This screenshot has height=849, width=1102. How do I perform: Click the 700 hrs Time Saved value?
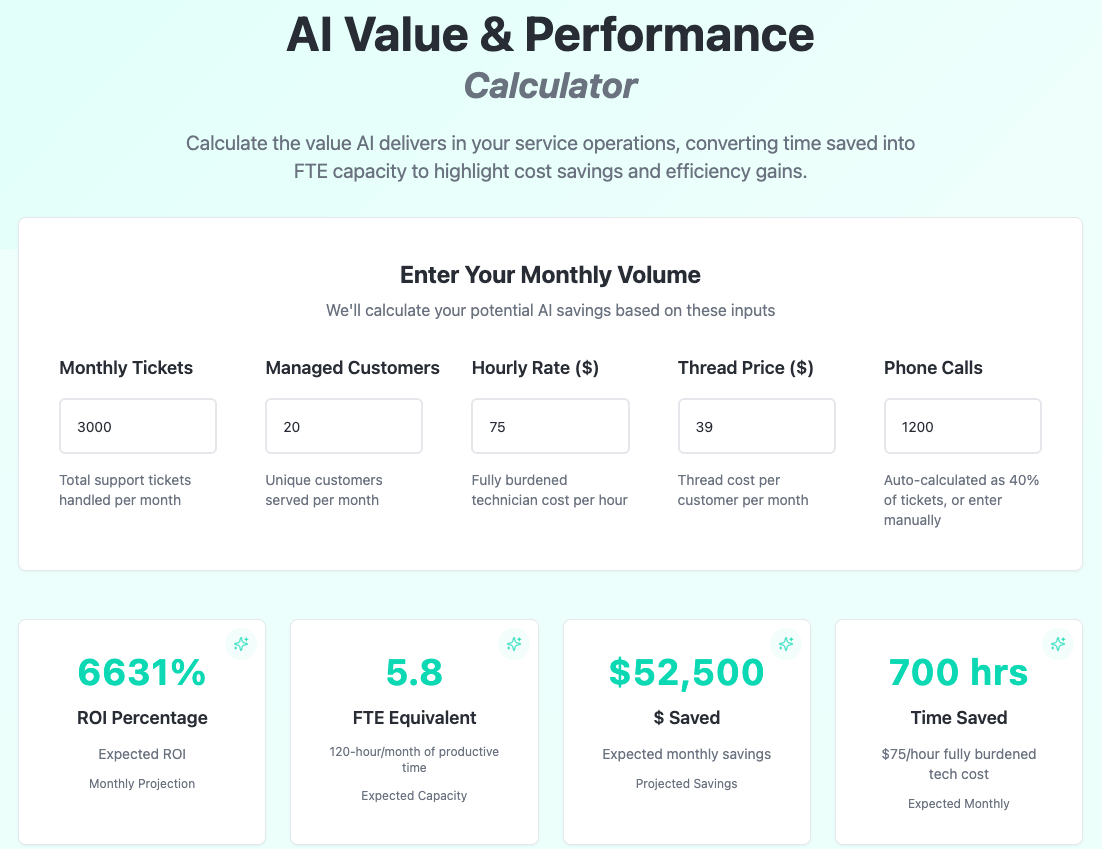[x=958, y=673]
